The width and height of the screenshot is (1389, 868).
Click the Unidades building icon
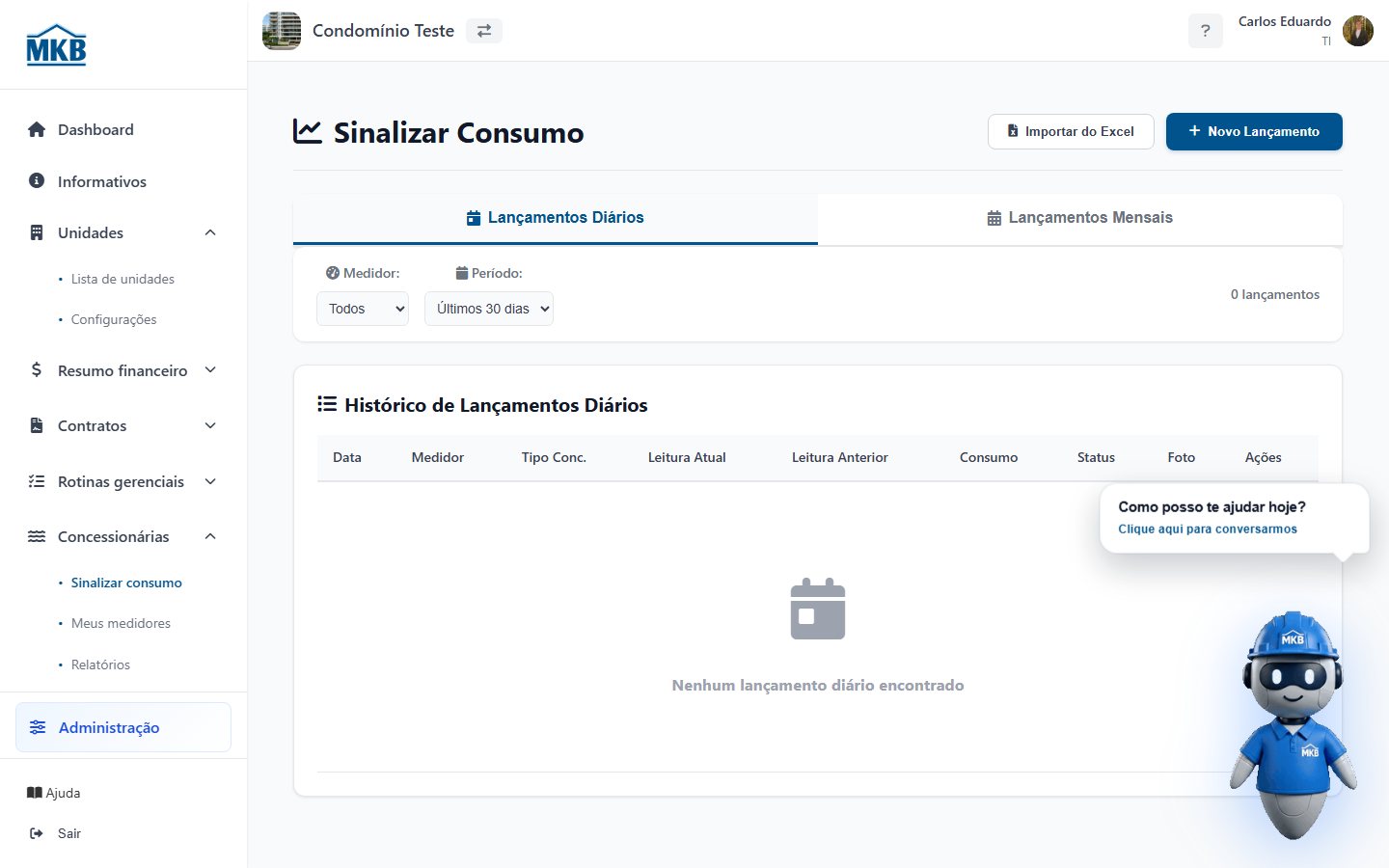[37, 232]
